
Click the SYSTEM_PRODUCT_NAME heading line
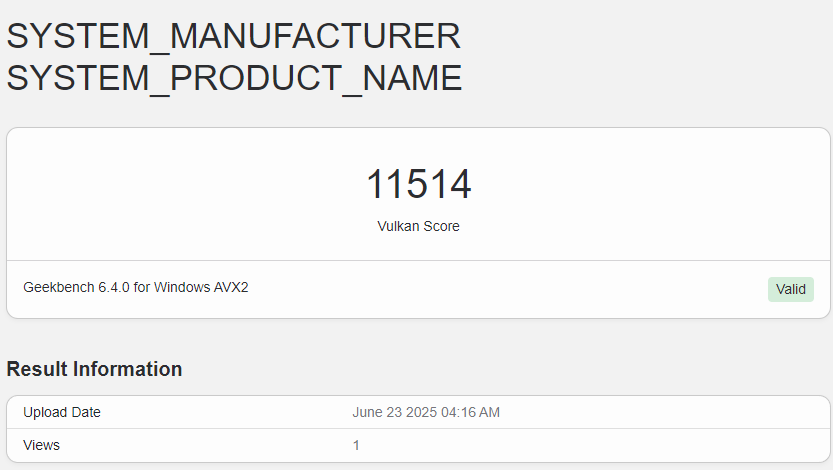pyautogui.click(x=234, y=78)
